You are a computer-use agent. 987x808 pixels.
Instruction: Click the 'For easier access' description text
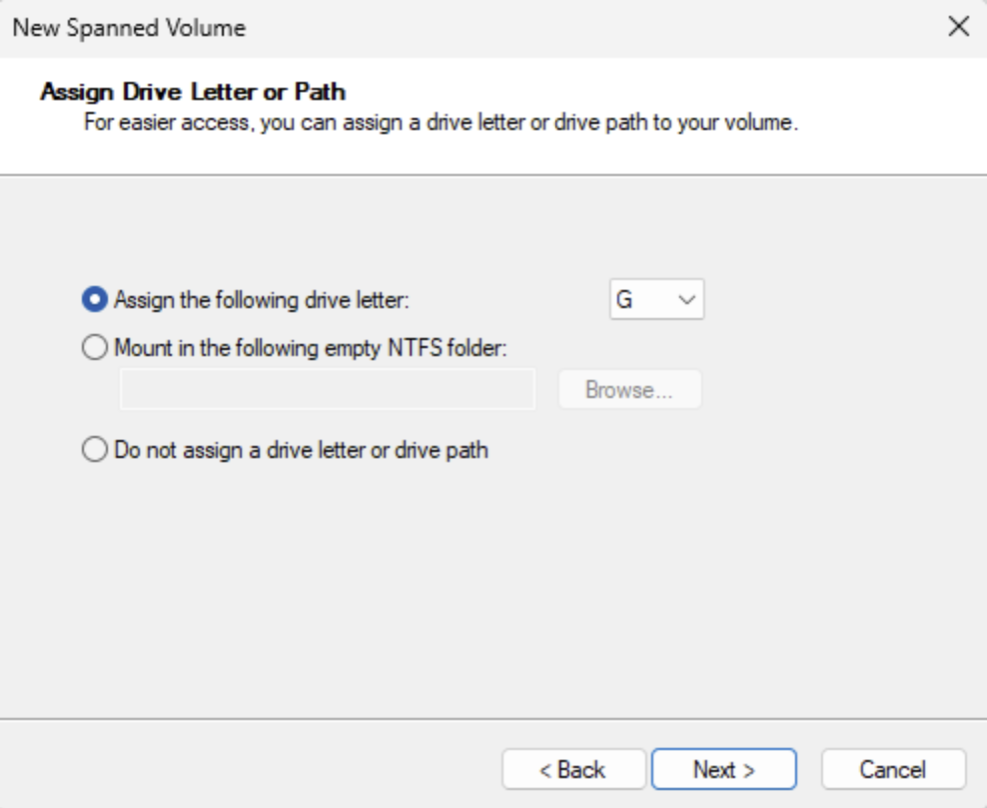[440, 125]
